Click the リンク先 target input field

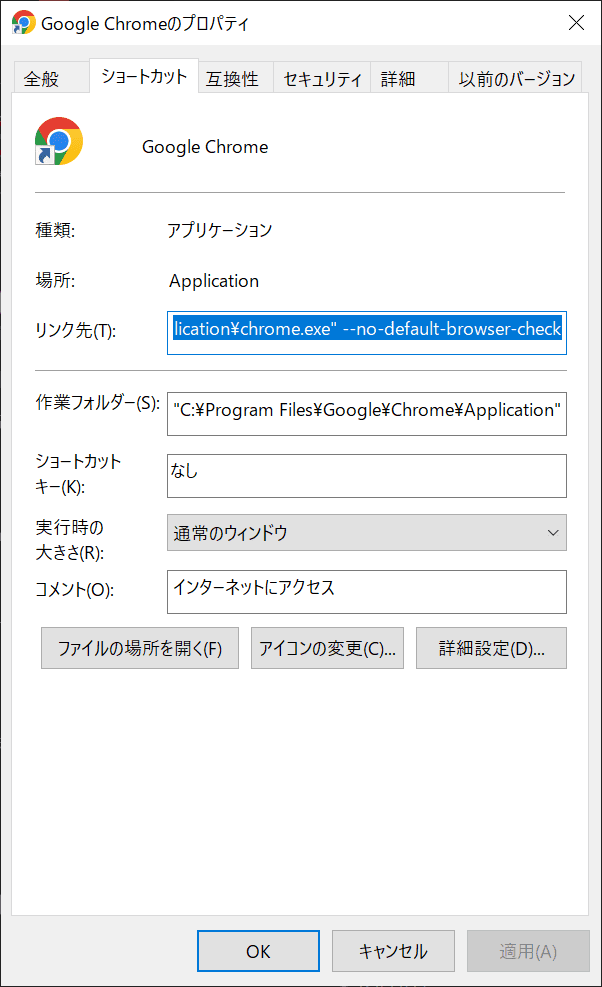coord(366,333)
